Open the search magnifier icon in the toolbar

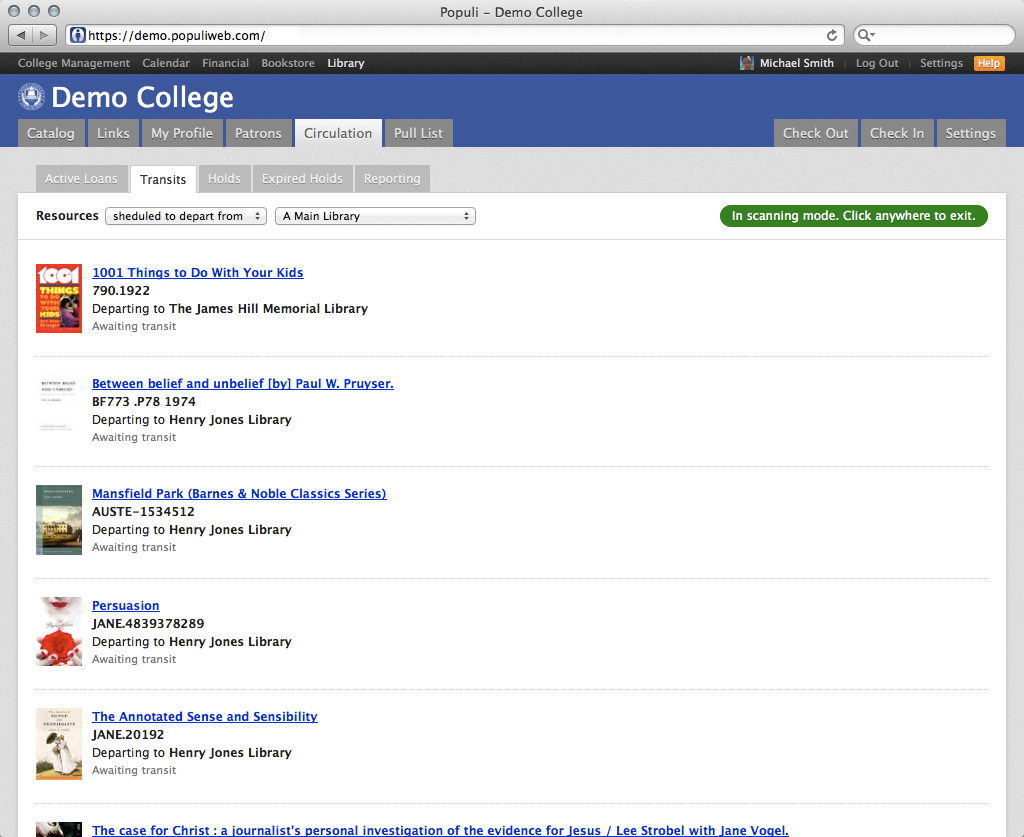click(x=865, y=35)
